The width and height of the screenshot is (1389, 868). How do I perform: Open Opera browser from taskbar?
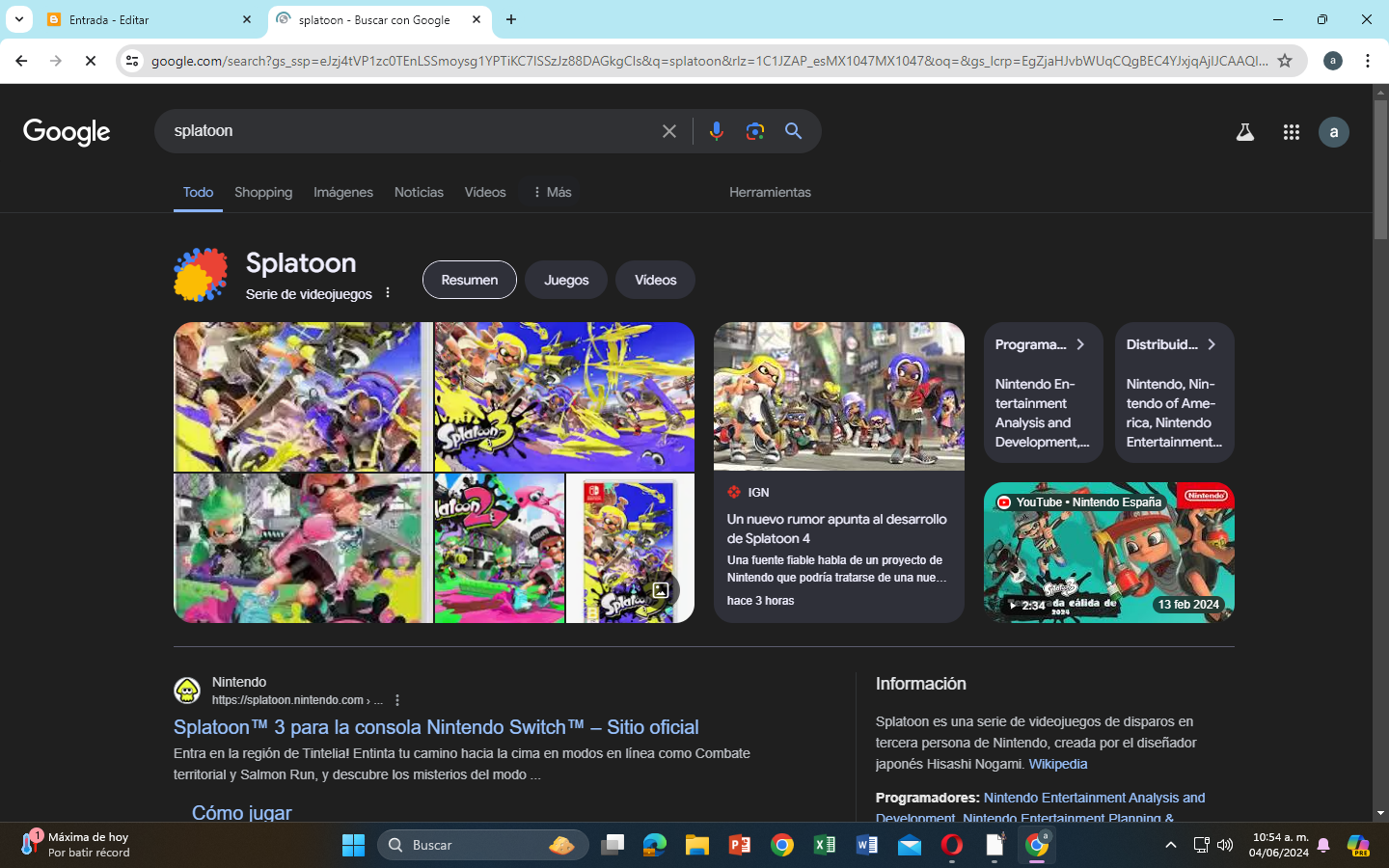point(952,845)
